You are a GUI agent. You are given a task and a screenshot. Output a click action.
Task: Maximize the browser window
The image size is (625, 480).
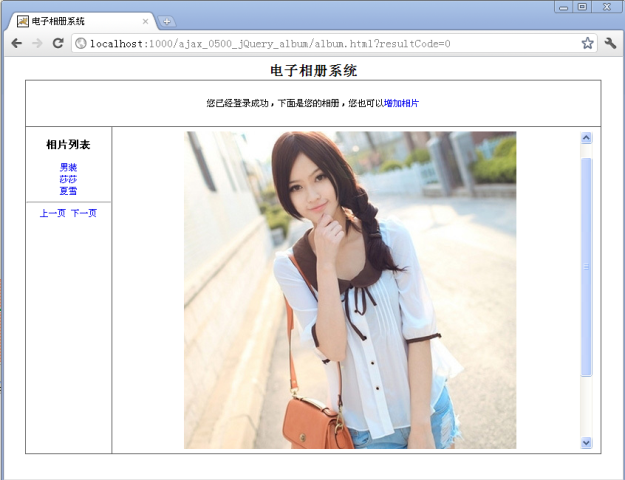click(x=582, y=7)
